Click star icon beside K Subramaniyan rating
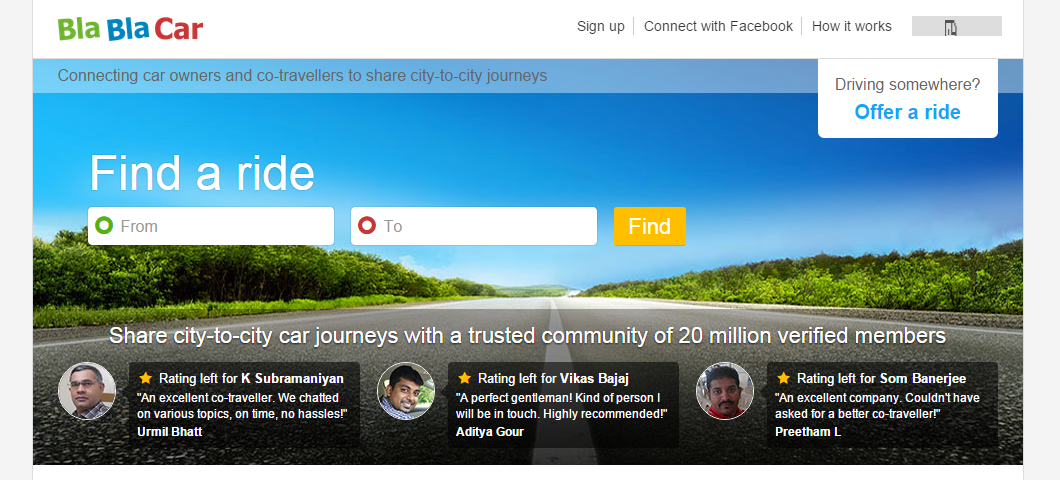The image size is (1060, 480). (145, 378)
